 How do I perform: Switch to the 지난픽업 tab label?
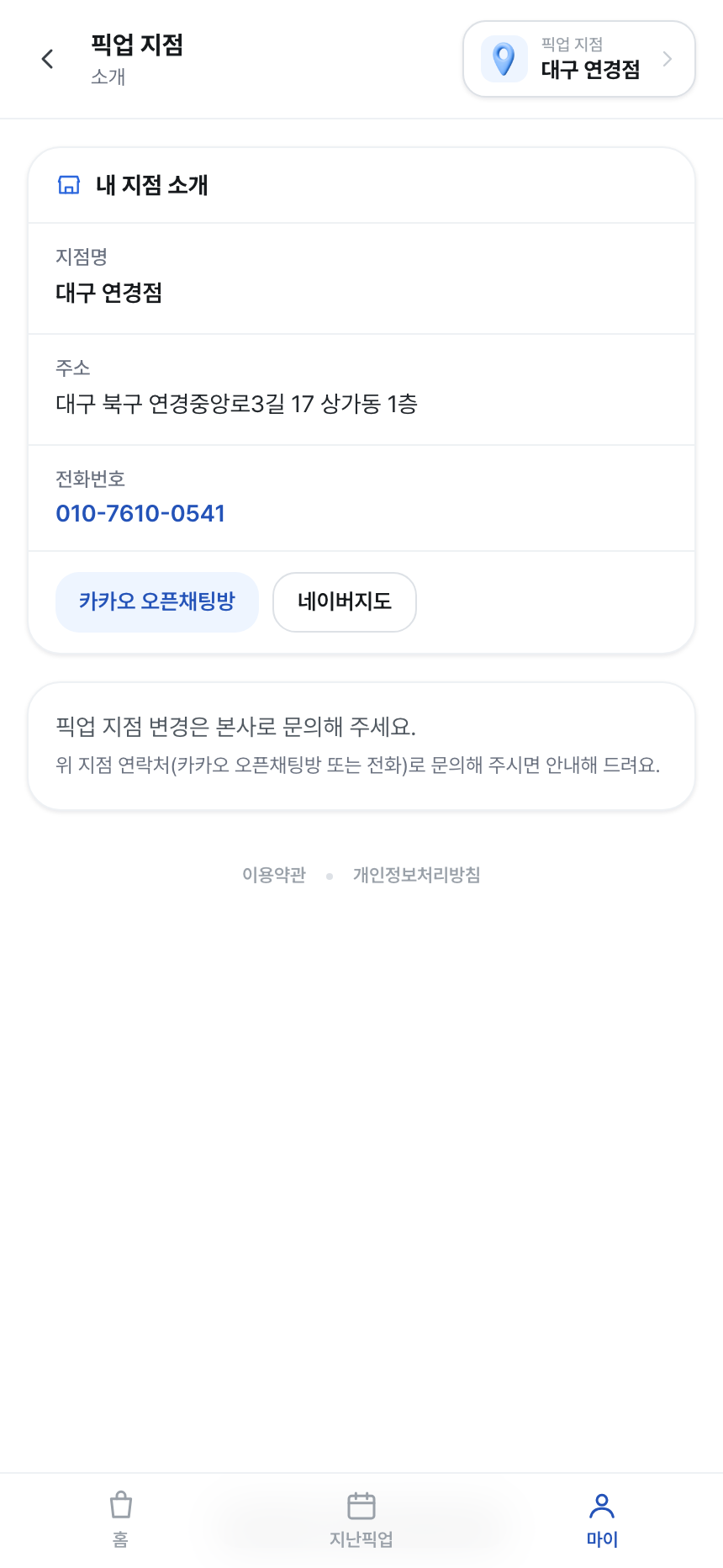tap(361, 1539)
